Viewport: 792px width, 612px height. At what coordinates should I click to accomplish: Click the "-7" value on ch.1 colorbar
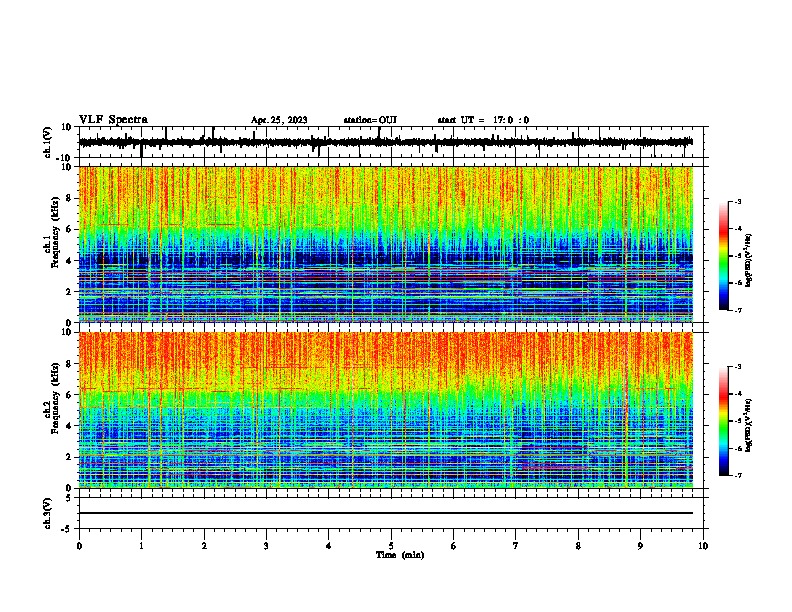(737, 310)
